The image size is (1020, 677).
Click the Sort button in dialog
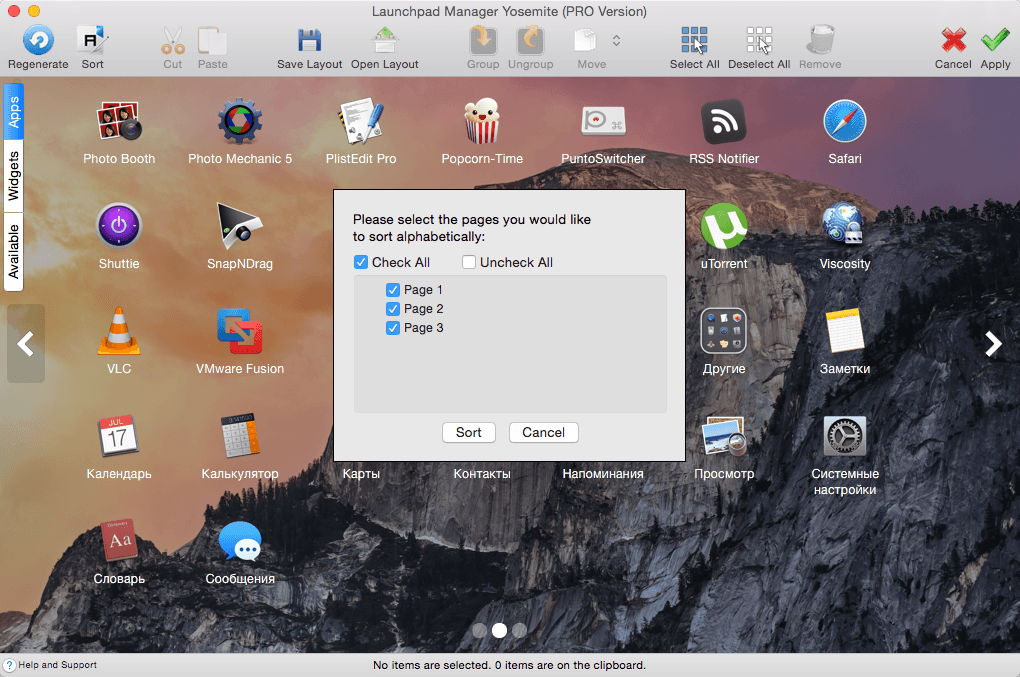469,432
